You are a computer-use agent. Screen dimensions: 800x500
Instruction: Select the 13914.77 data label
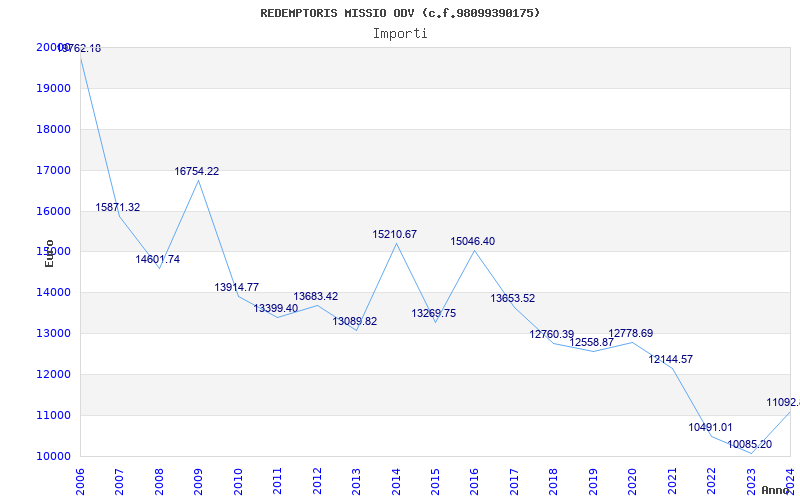click(x=237, y=287)
